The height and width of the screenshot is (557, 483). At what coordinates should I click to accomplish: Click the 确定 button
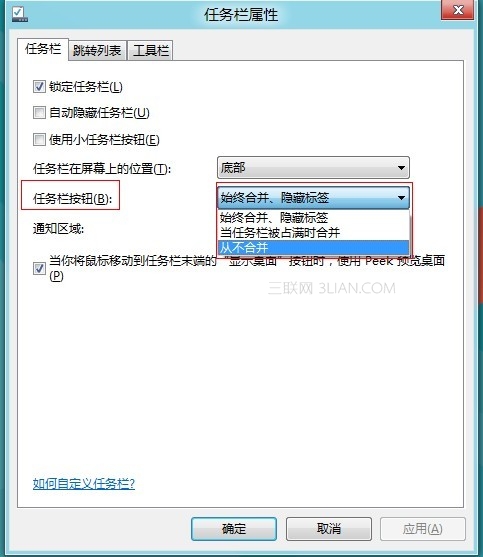point(234,529)
